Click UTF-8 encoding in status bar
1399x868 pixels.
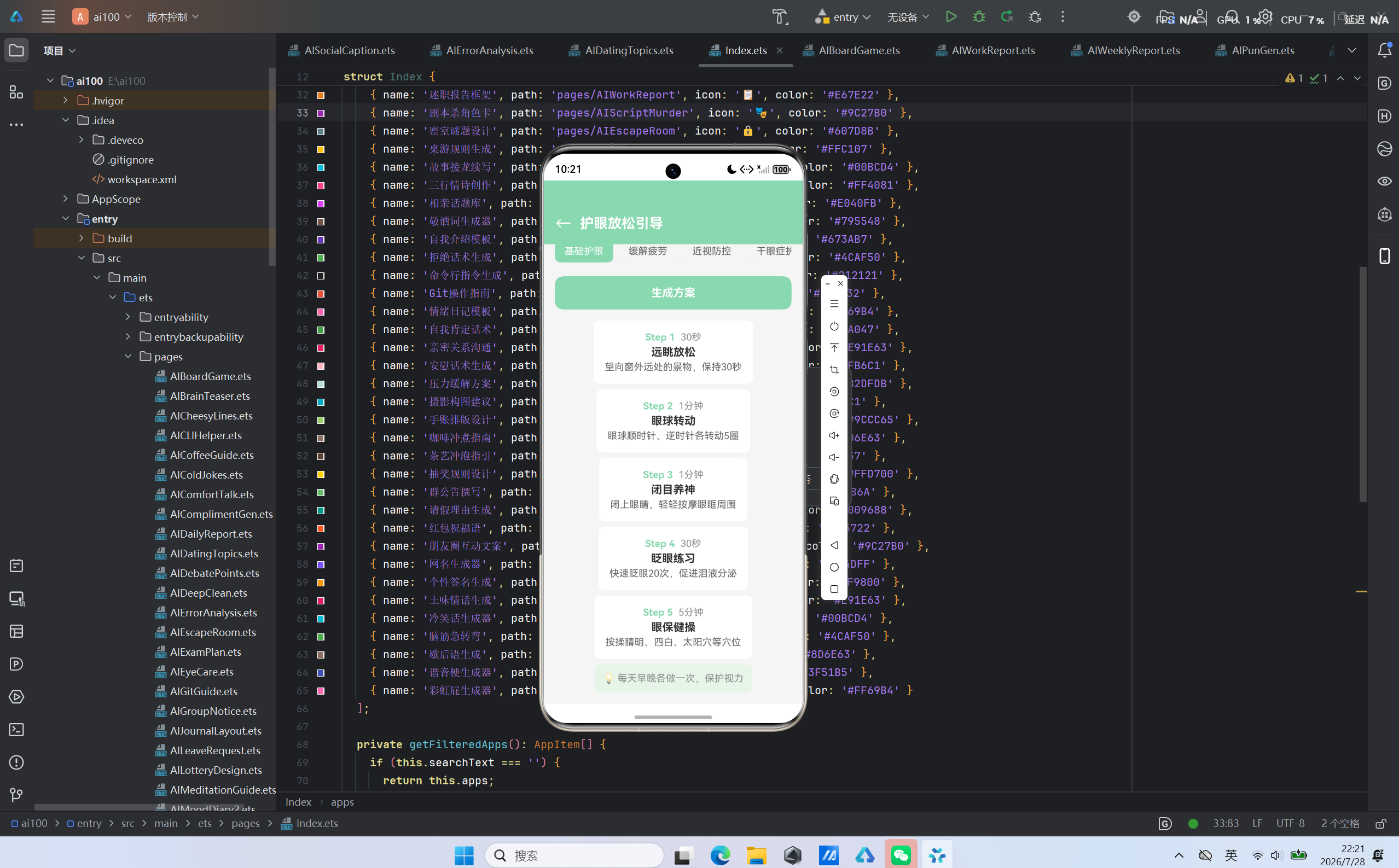pos(1290,824)
